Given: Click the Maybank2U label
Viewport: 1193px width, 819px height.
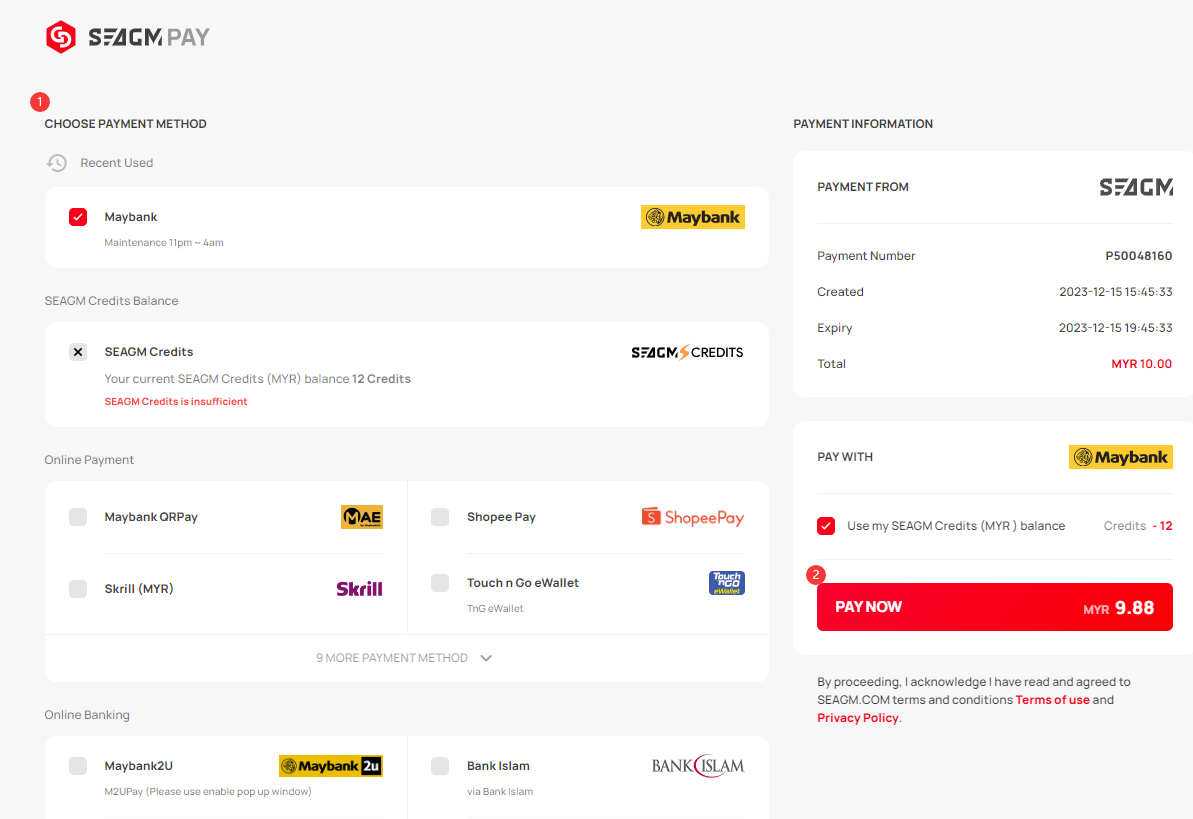Looking at the screenshot, I should click(138, 766).
